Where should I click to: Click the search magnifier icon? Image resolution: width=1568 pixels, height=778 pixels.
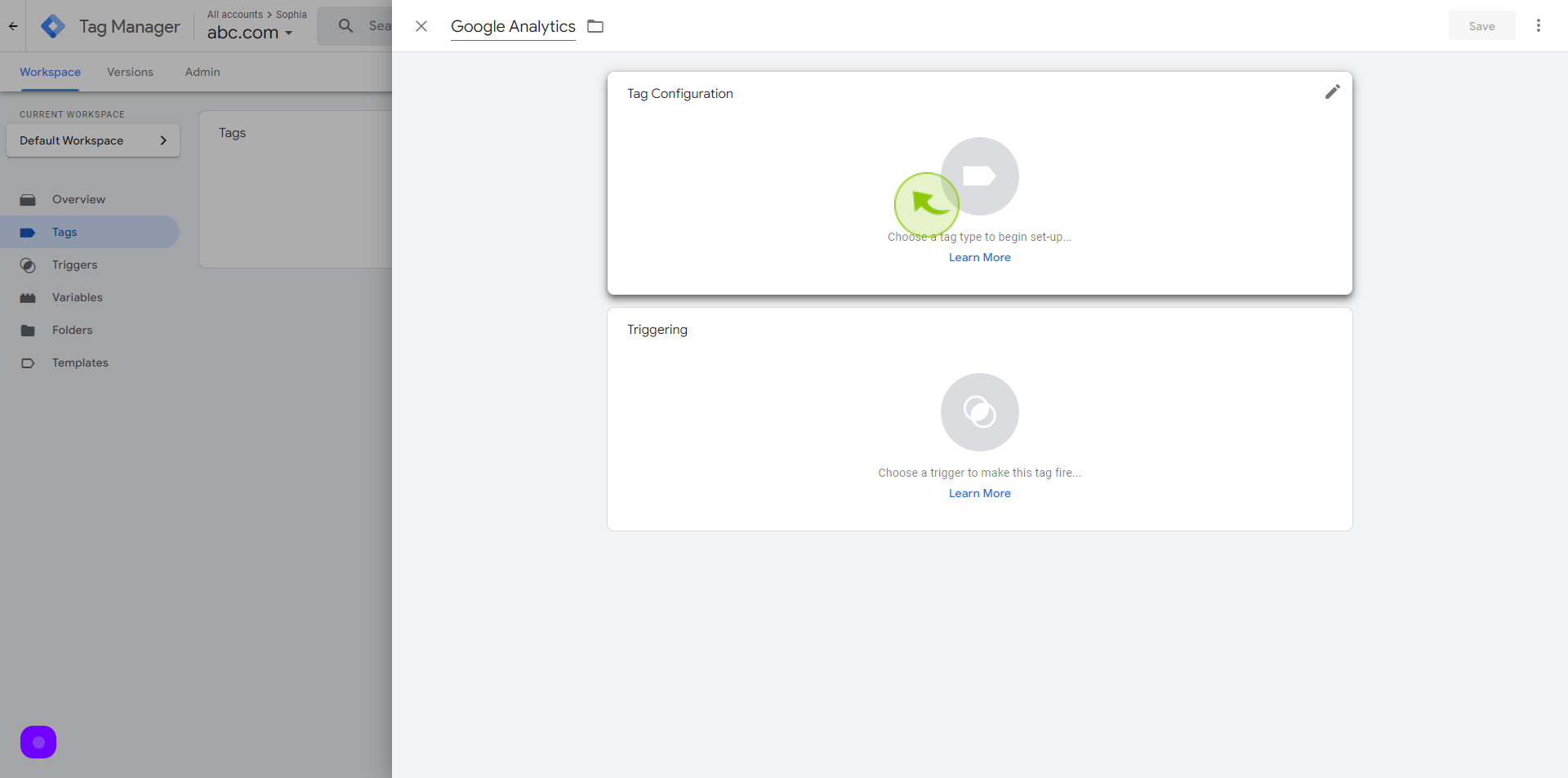(x=346, y=26)
